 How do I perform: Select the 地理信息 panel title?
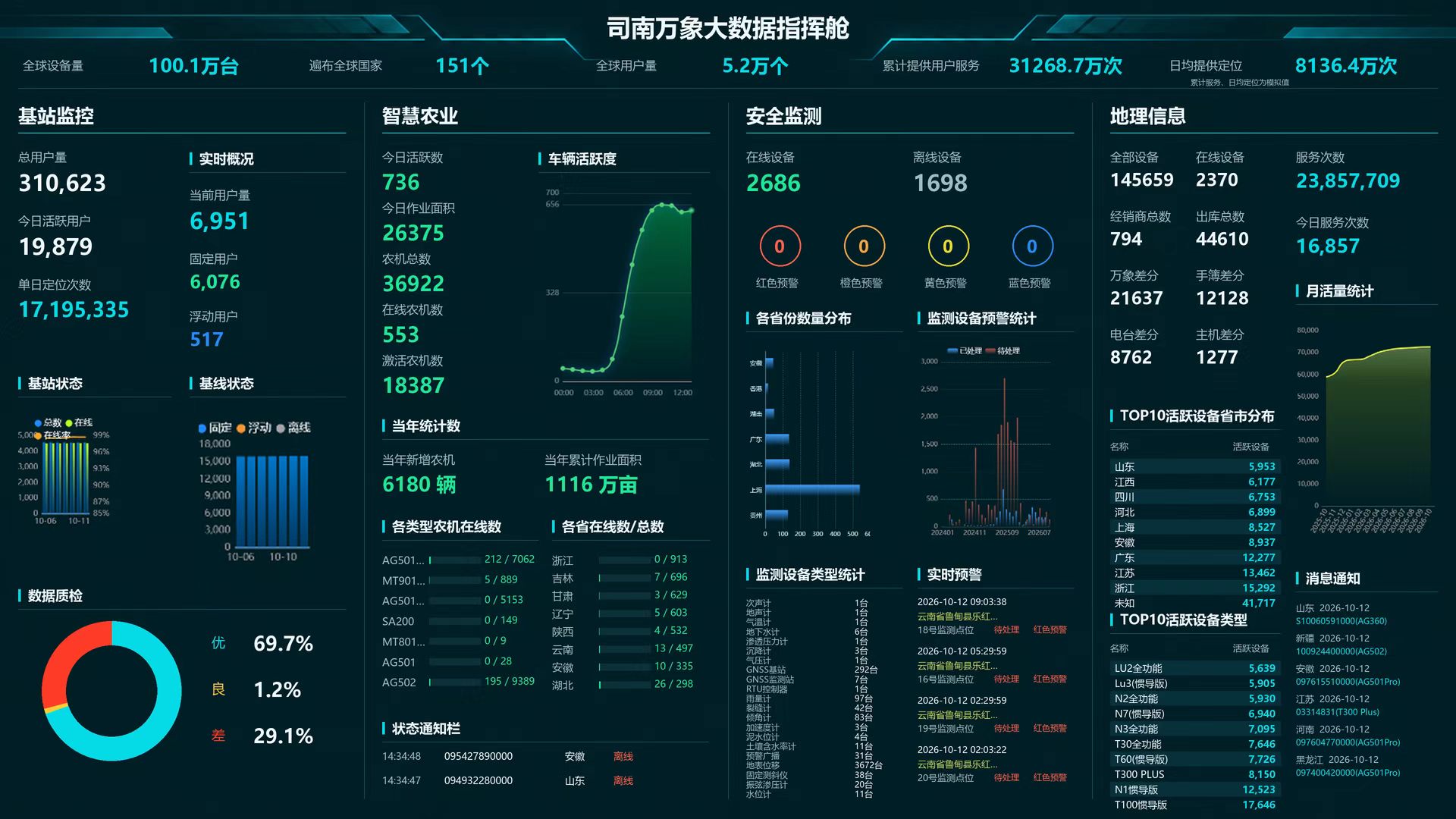[1148, 116]
